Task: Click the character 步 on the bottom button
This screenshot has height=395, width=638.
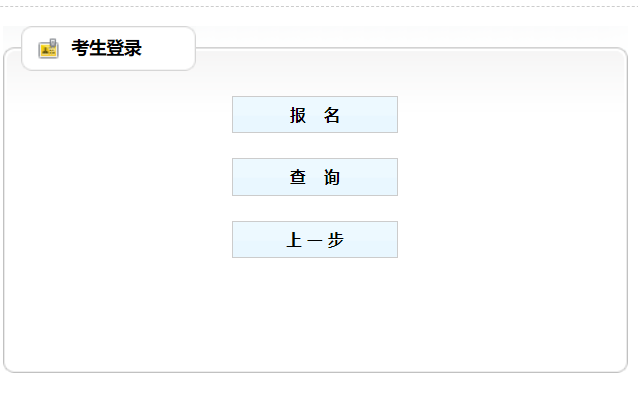Action: point(336,240)
